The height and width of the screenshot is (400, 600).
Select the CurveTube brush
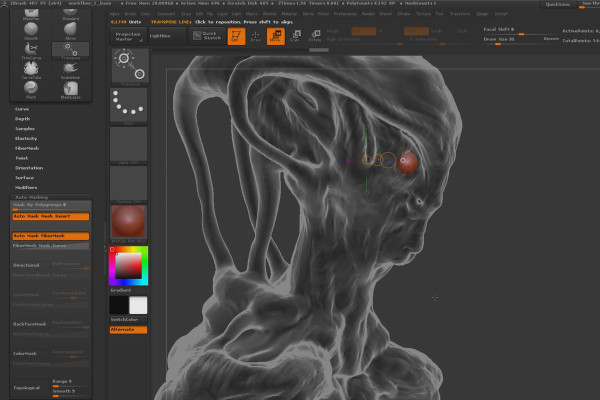pos(31,71)
